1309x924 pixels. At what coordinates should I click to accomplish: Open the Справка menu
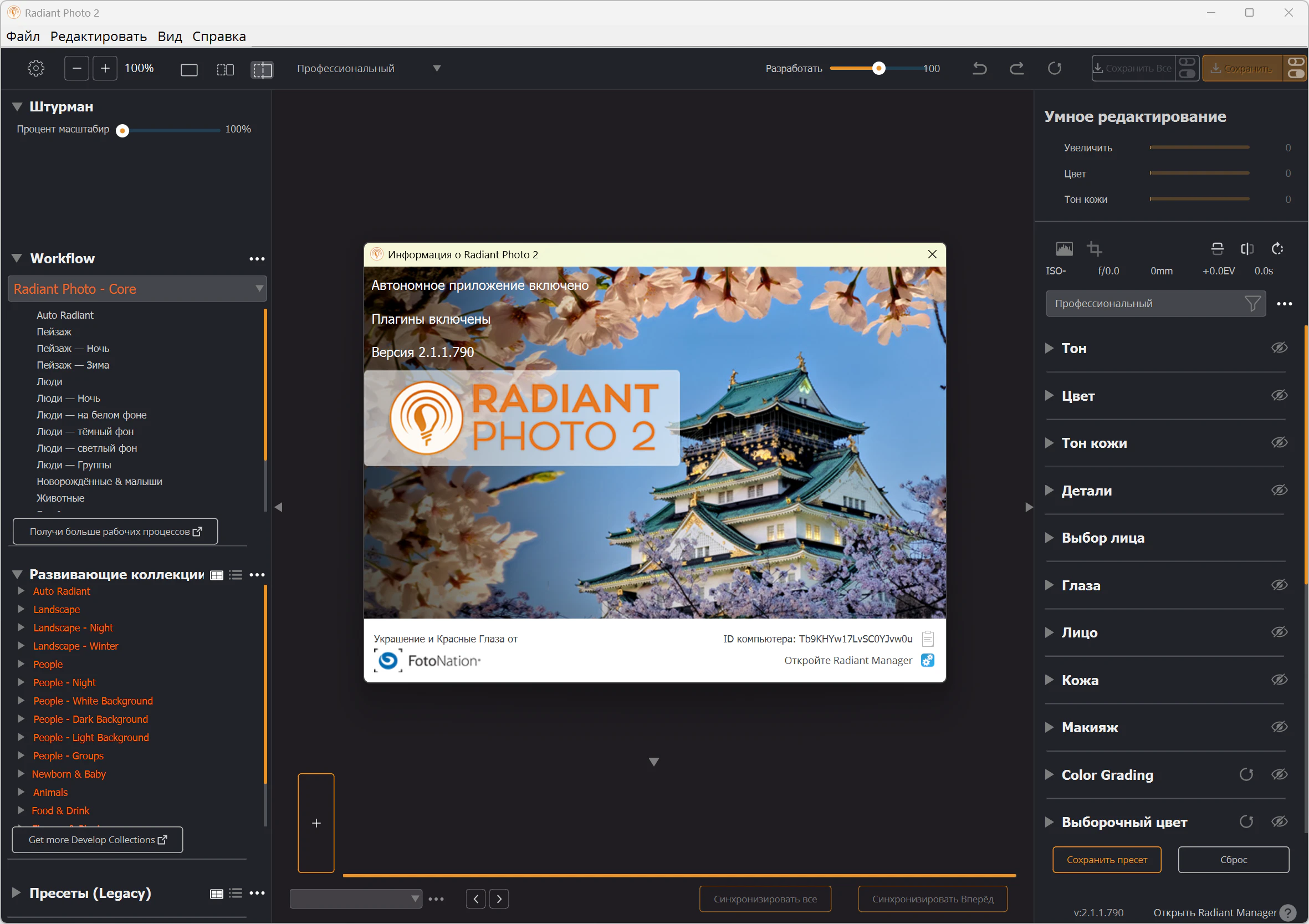219,37
